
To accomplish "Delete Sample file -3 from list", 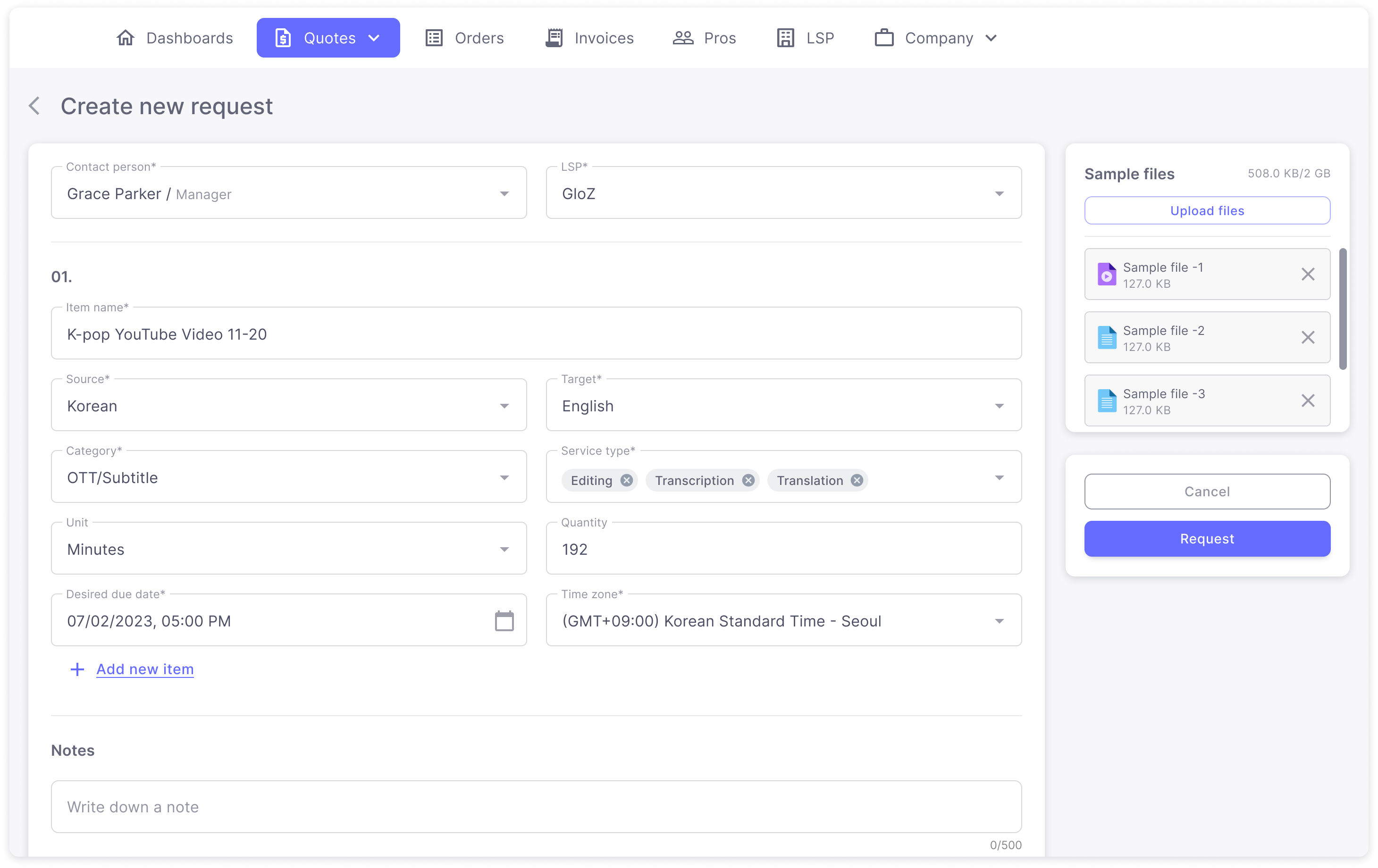I will (1308, 401).
